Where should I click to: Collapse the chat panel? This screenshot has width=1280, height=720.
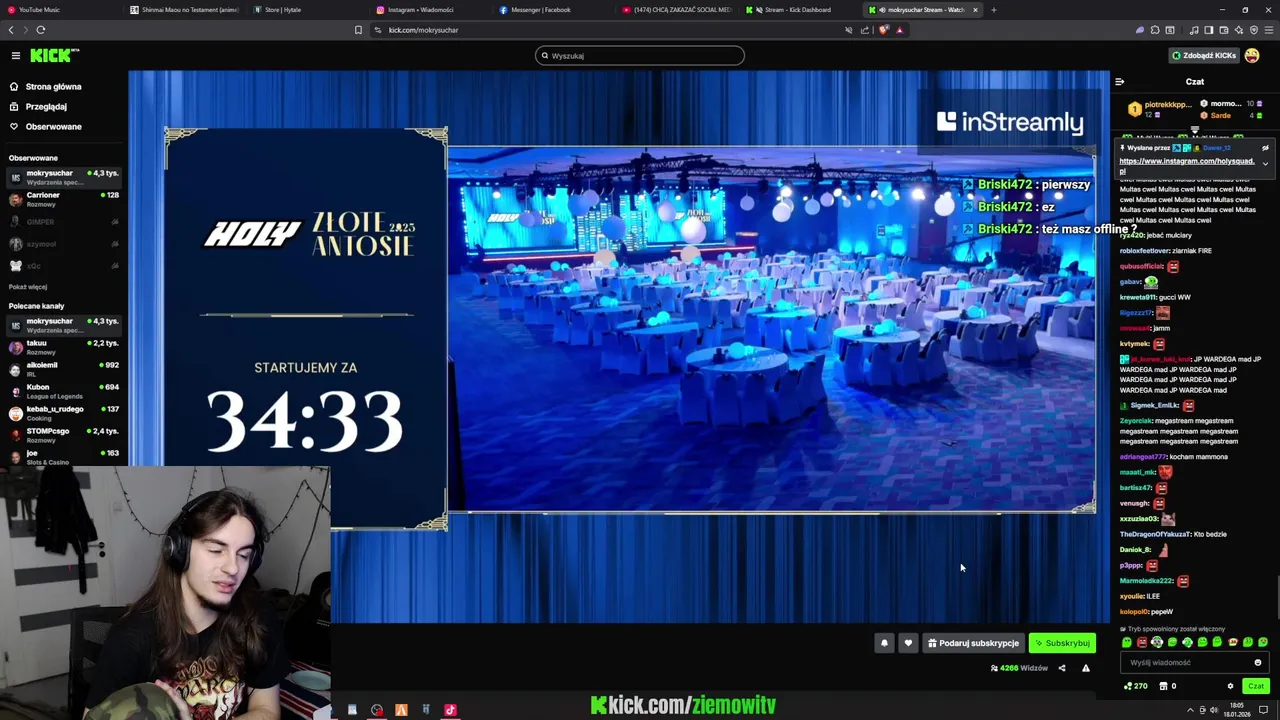click(x=1120, y=82)
